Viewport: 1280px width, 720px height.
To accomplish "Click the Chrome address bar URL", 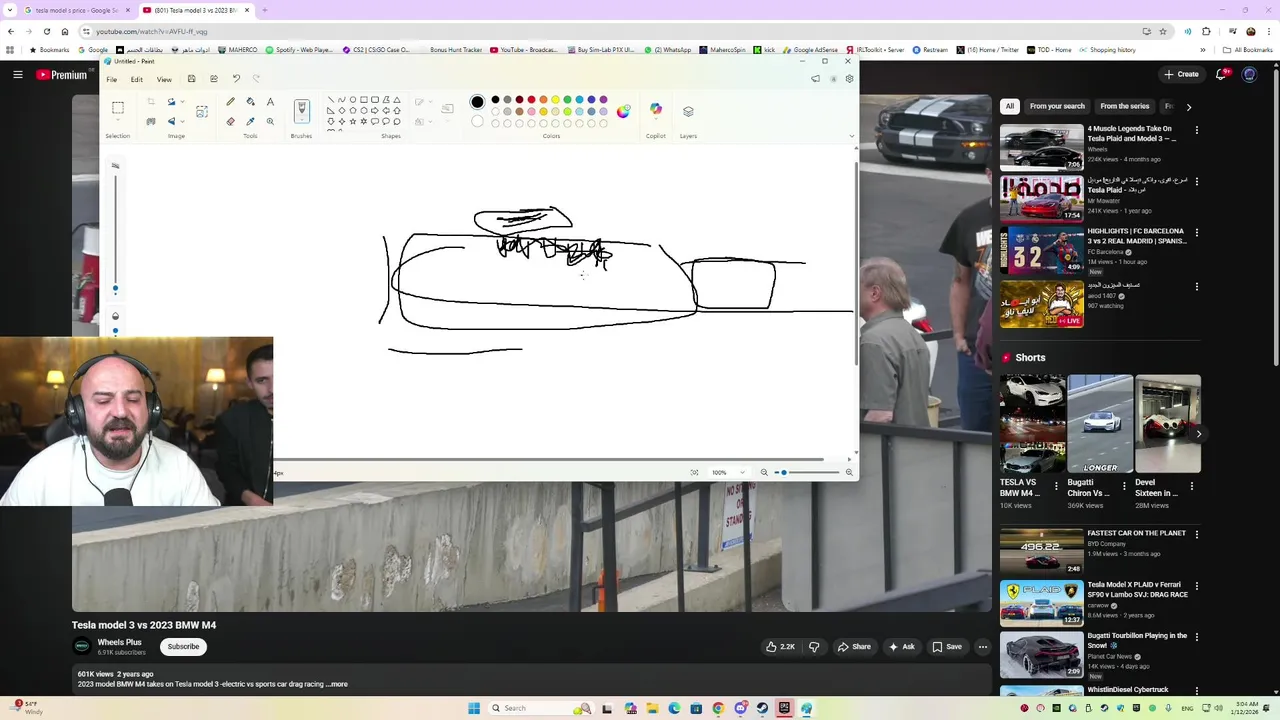I will (x=152, y=31).
